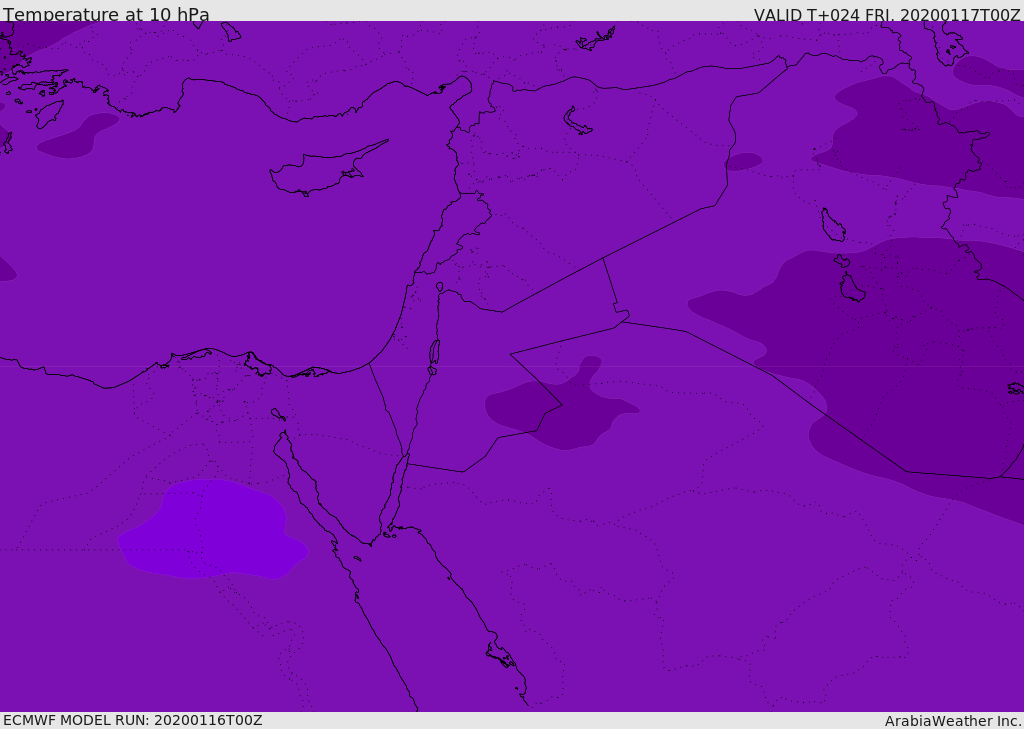Click the Sea of Galilee outline
Screen dimensions: 1024x729
tap(439, 287)
